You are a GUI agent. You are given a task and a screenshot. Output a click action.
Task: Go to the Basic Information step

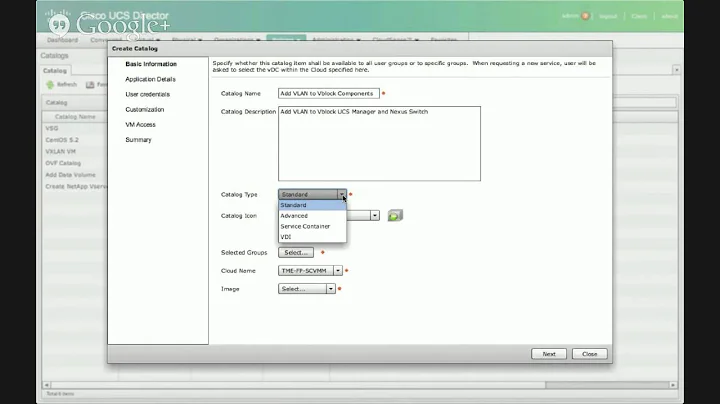pyautogui.click(x=151, y=64)
